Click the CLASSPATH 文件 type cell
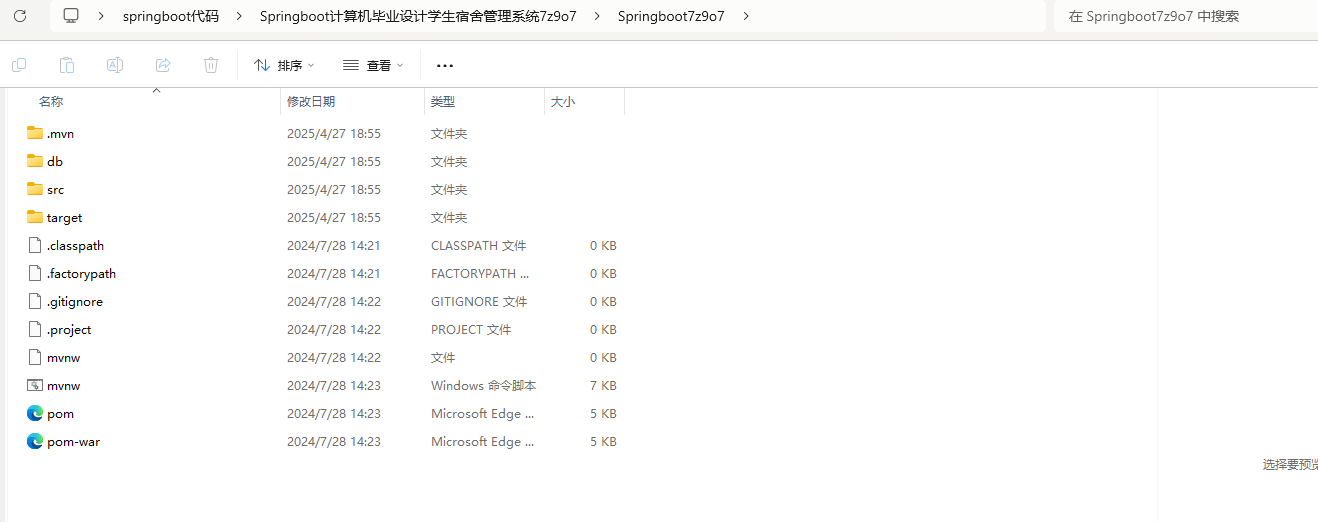The height and width of the screenshot is (522, 1318). pos(478,245)
